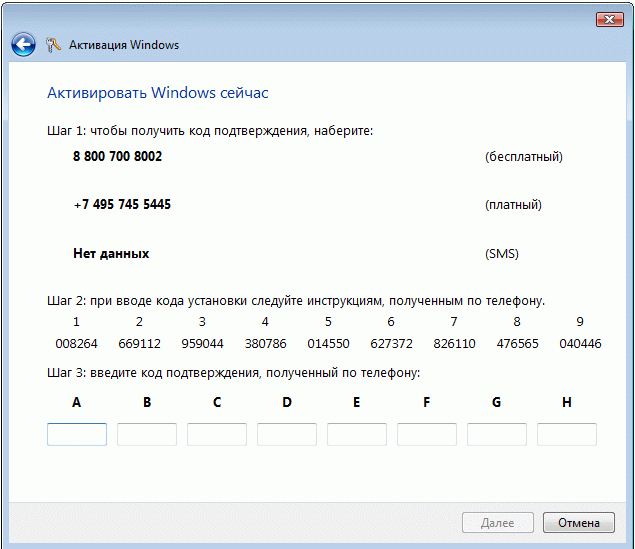Click the Активировать Windows сейчас heading
Screen dimensions: 635x549
(158, 93)
